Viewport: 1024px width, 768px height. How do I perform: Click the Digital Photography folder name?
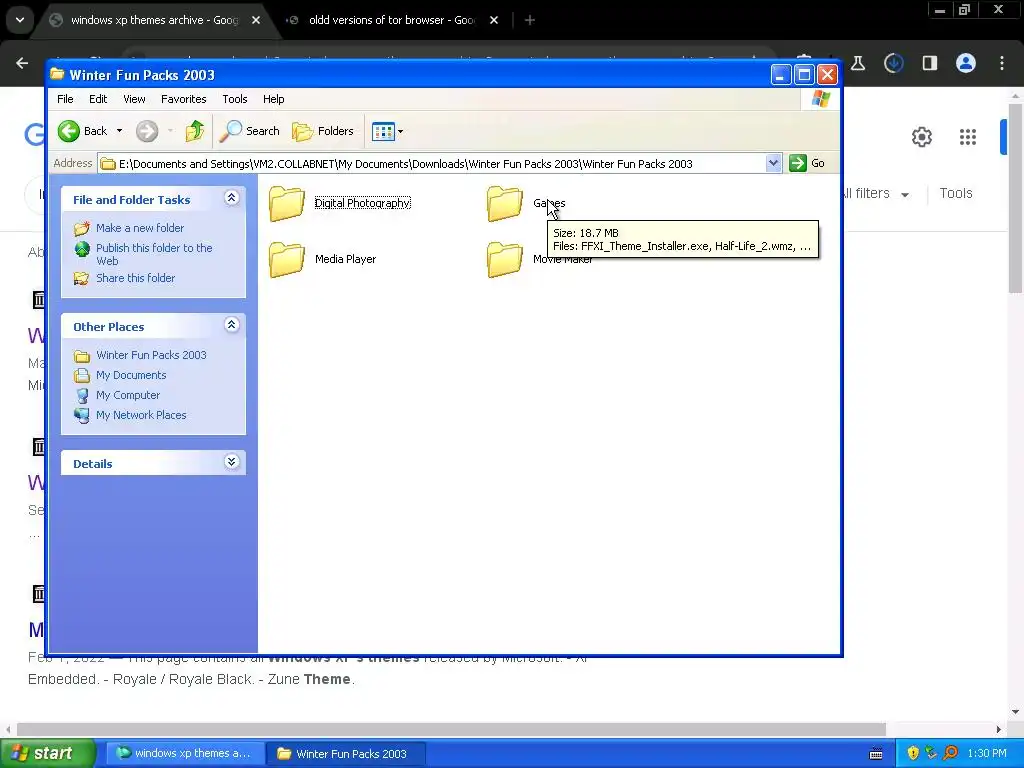pos(362,203)
